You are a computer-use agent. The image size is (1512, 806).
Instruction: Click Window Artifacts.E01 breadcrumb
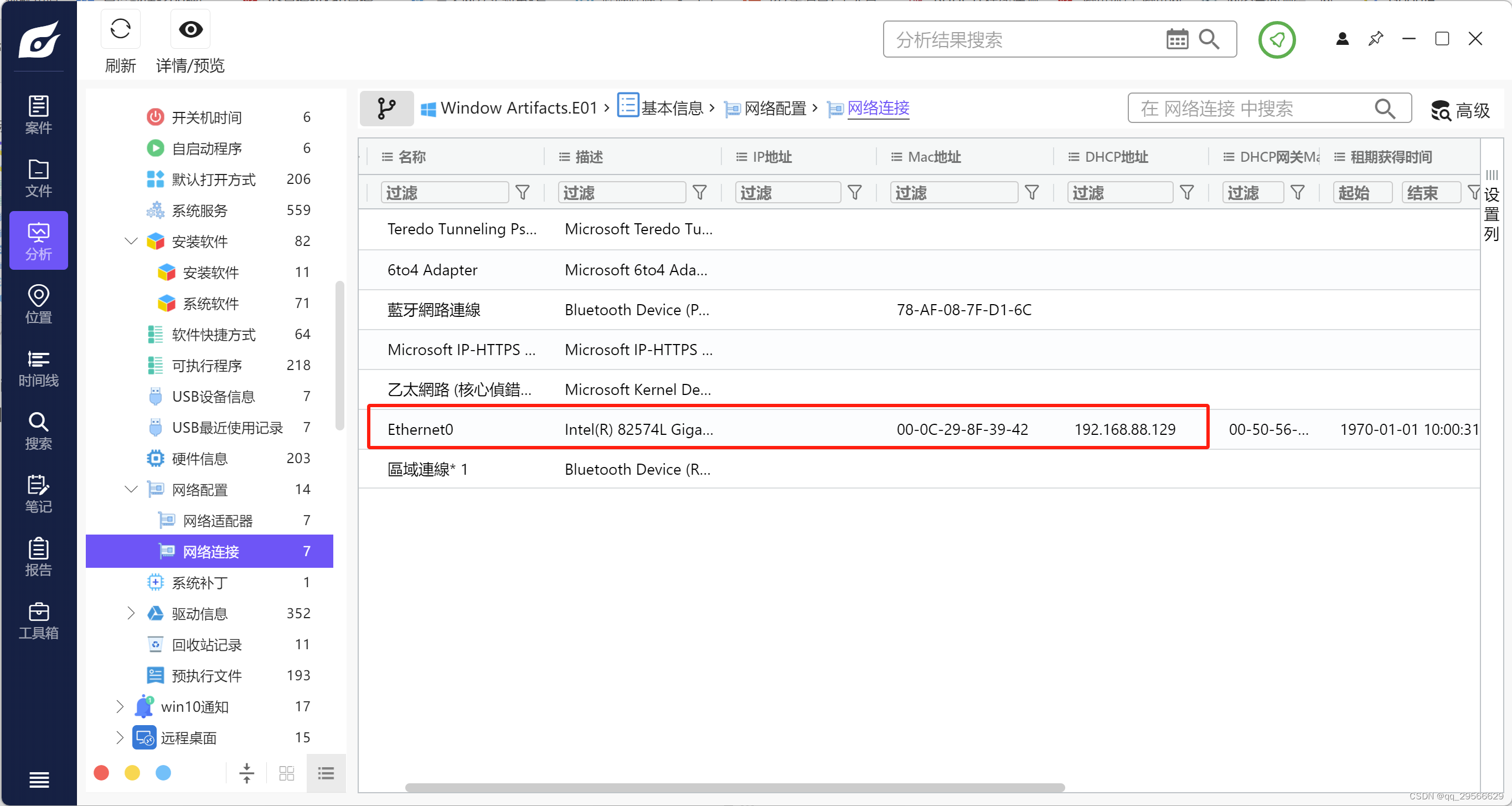click(x=509, y=108)
